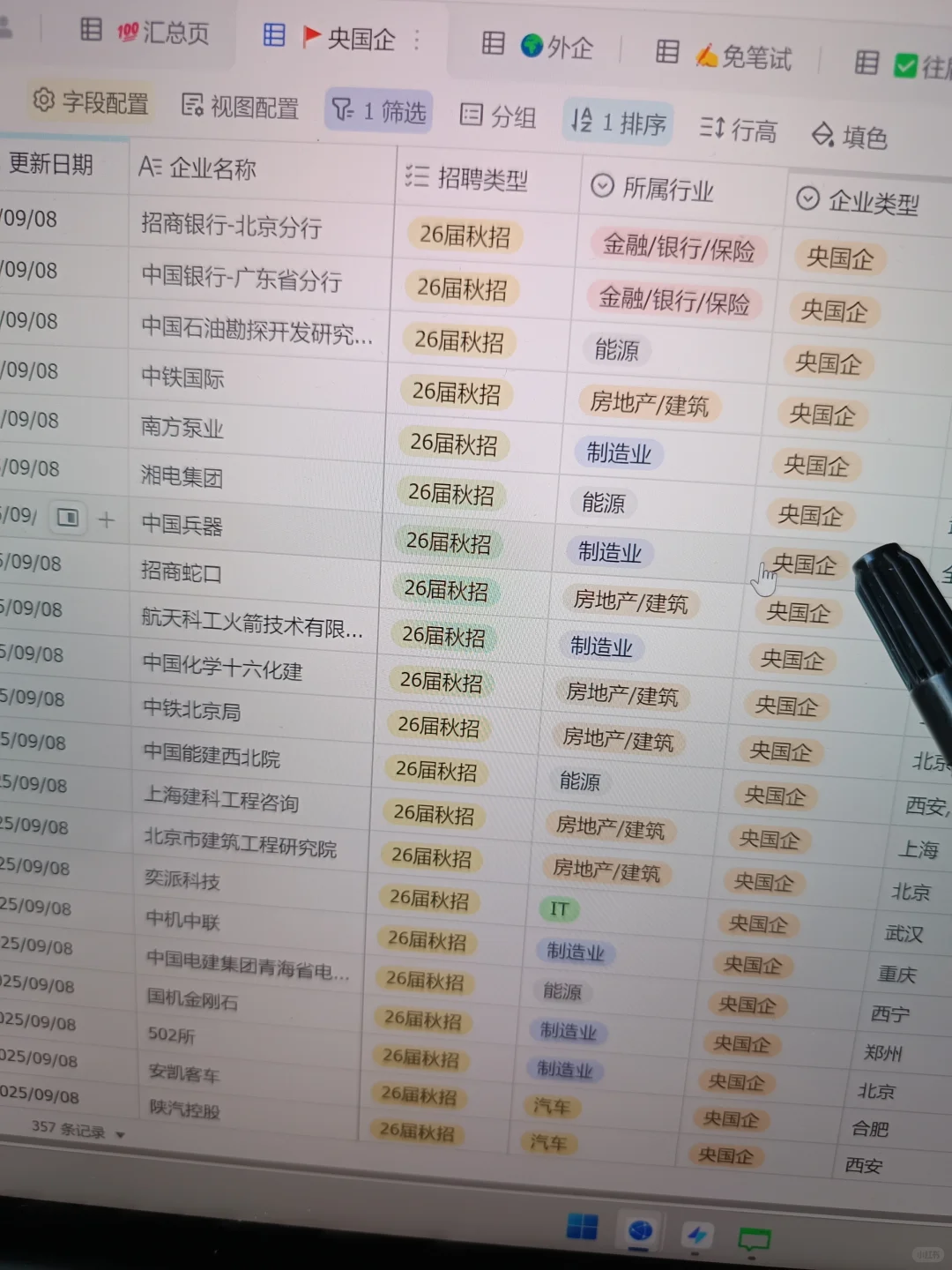Screen dimensions: 952x1270
Task: Open the 1 排序 sort panel
Action: tap(618, 122)
